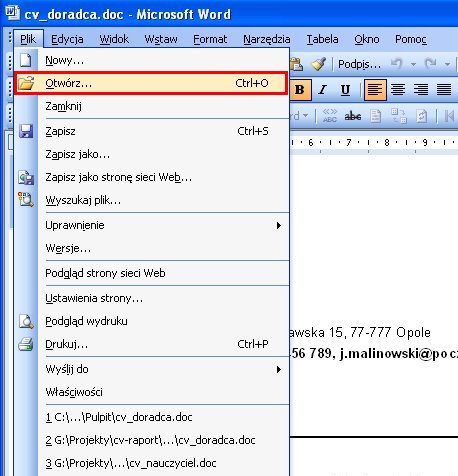Align text left
Screen dimensions: 458x476
(375, 90)
